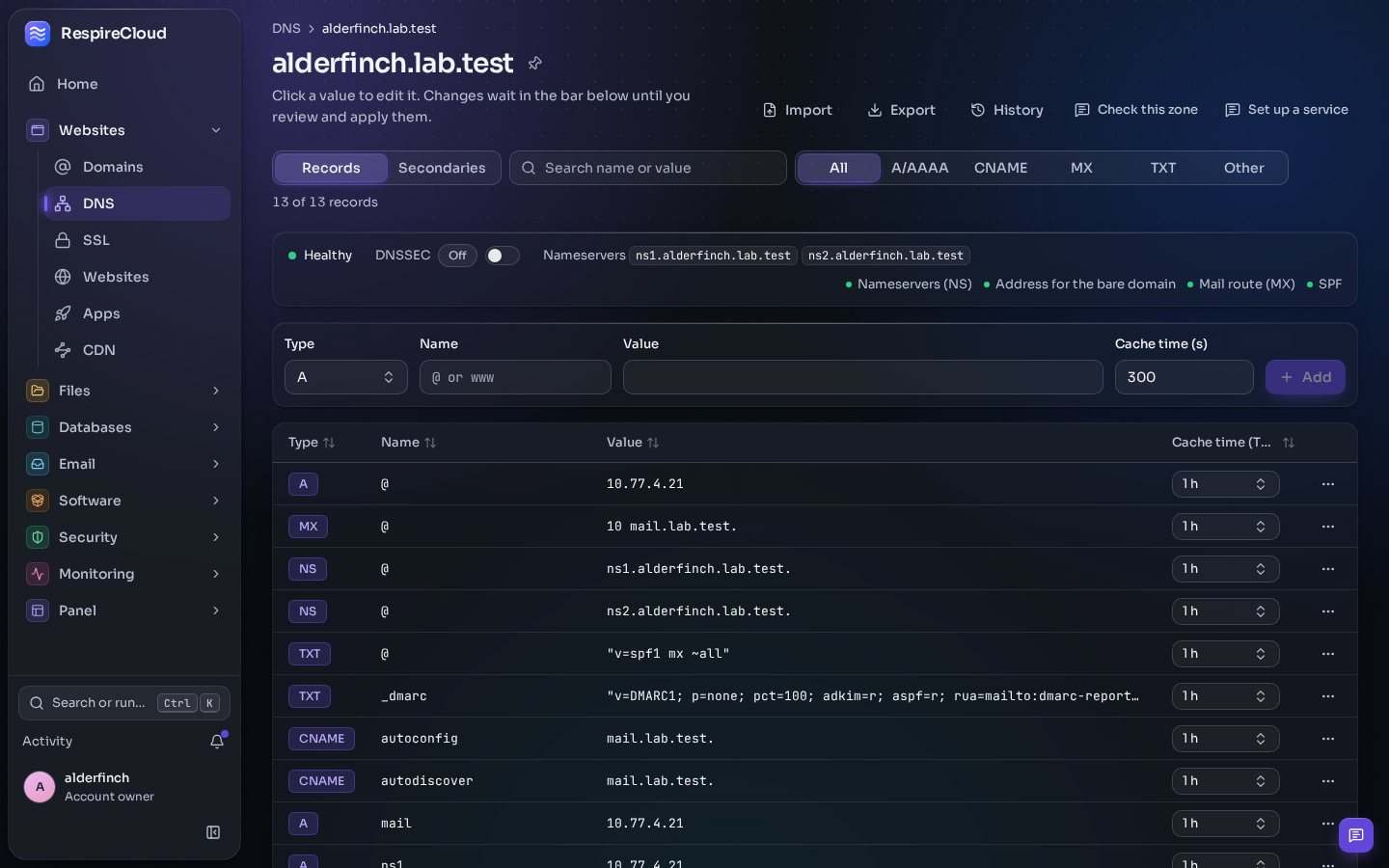Image resolution: width=1389 pixels, height=868 pixels.
Task: Open the Activity notifications bell
Action: click(x=217, y=741)
